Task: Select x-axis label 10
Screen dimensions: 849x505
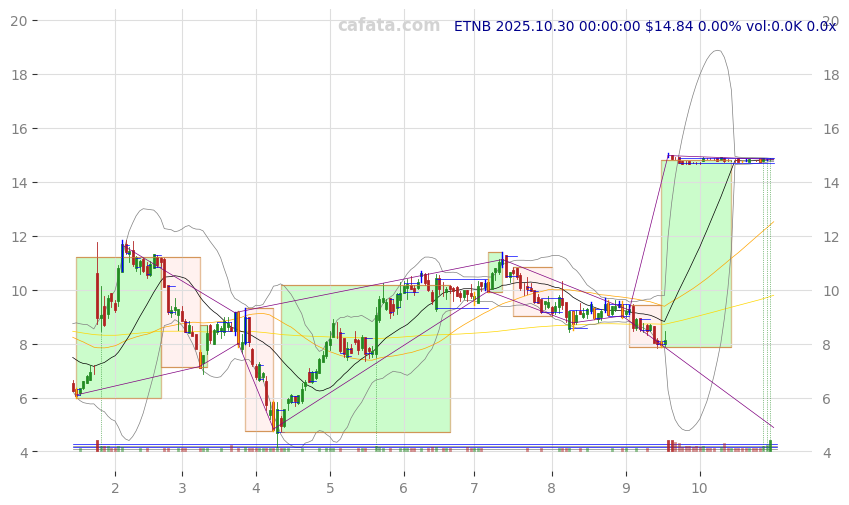Action: [x=699, y=488]
